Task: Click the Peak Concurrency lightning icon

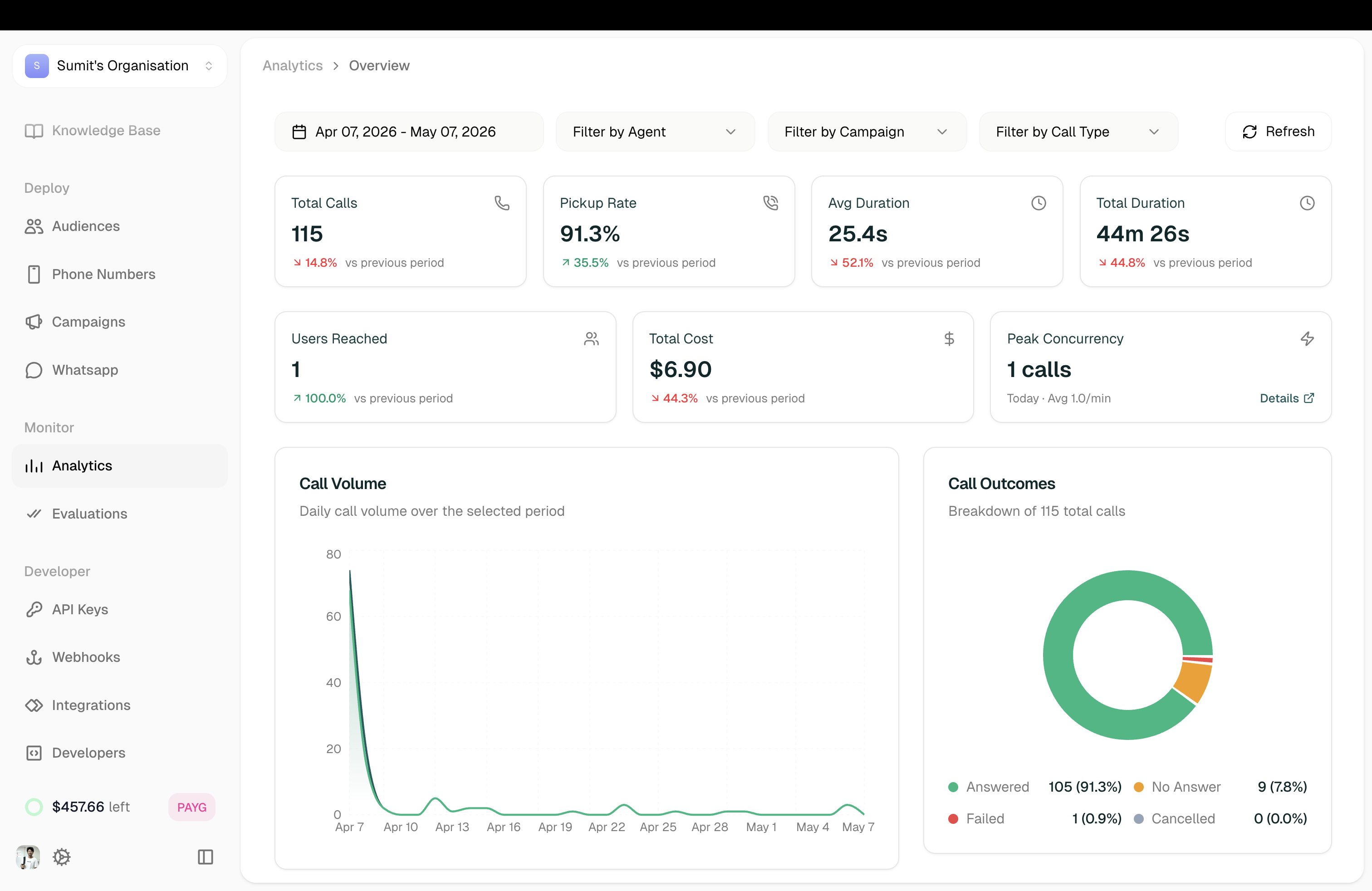Action: [1308, 339]
